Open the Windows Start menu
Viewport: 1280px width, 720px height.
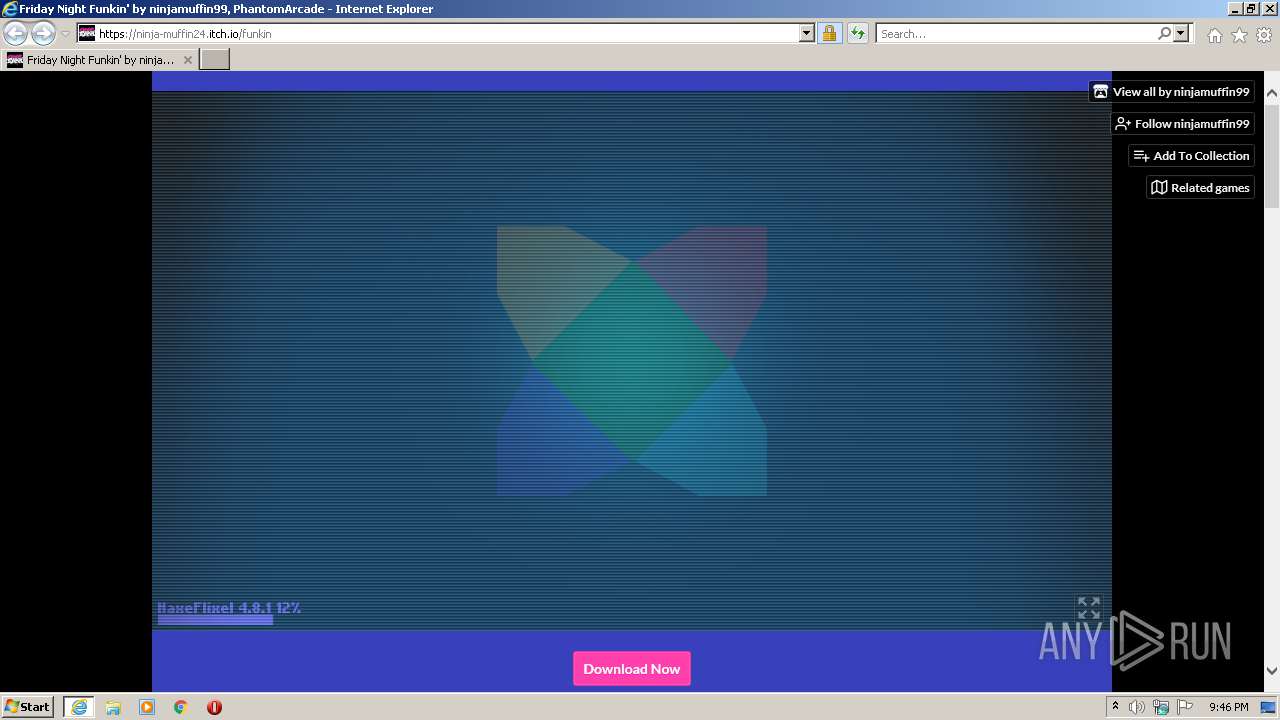pos(27,707)
